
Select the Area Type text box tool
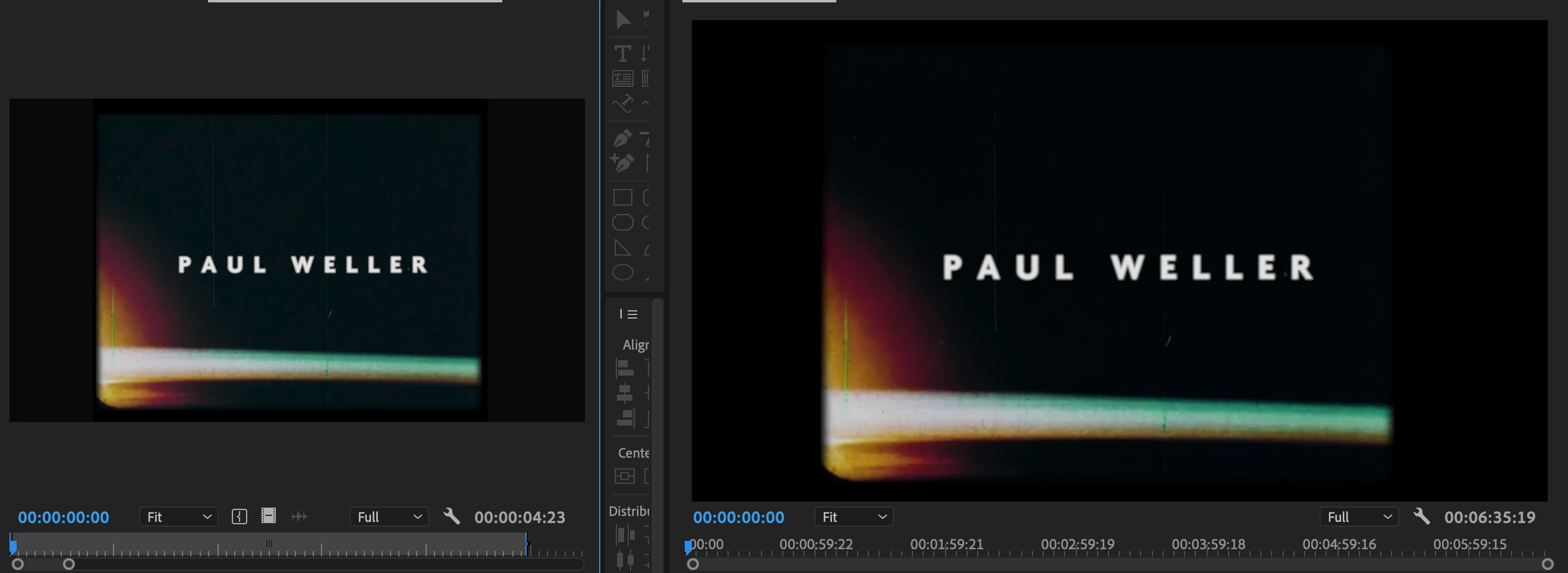pos(622,78)
